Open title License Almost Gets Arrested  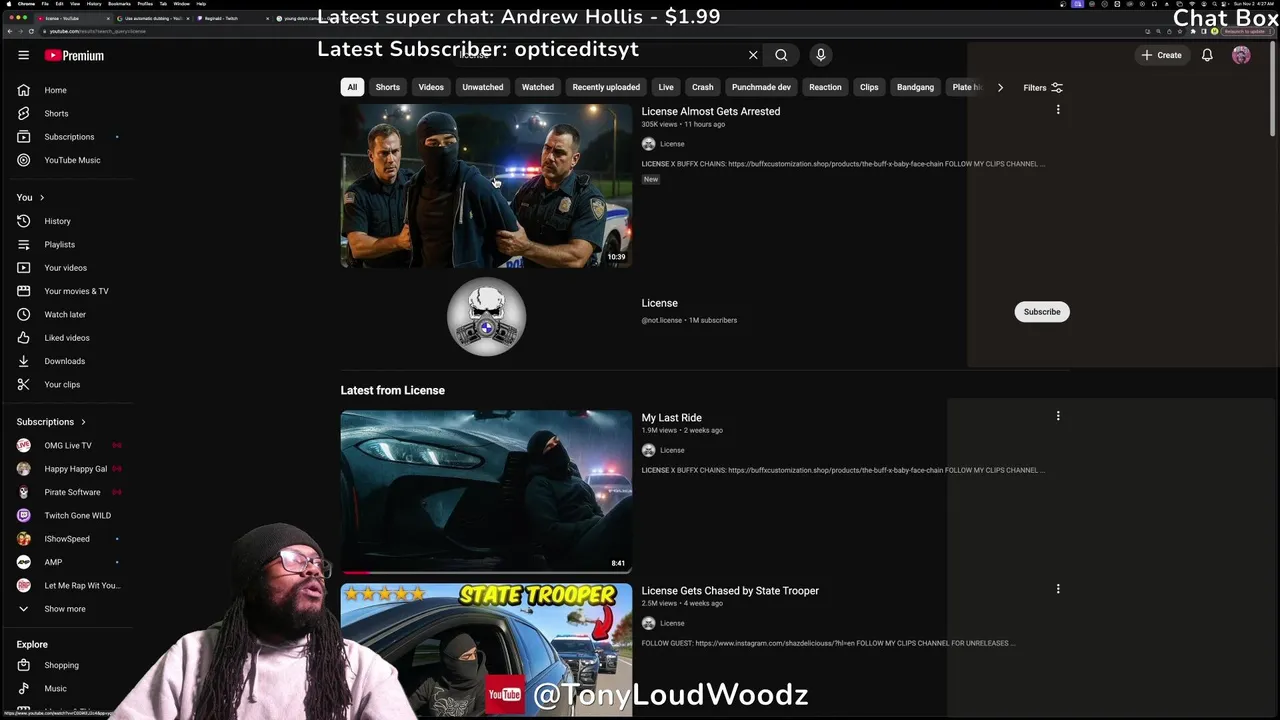click(711, 111)
